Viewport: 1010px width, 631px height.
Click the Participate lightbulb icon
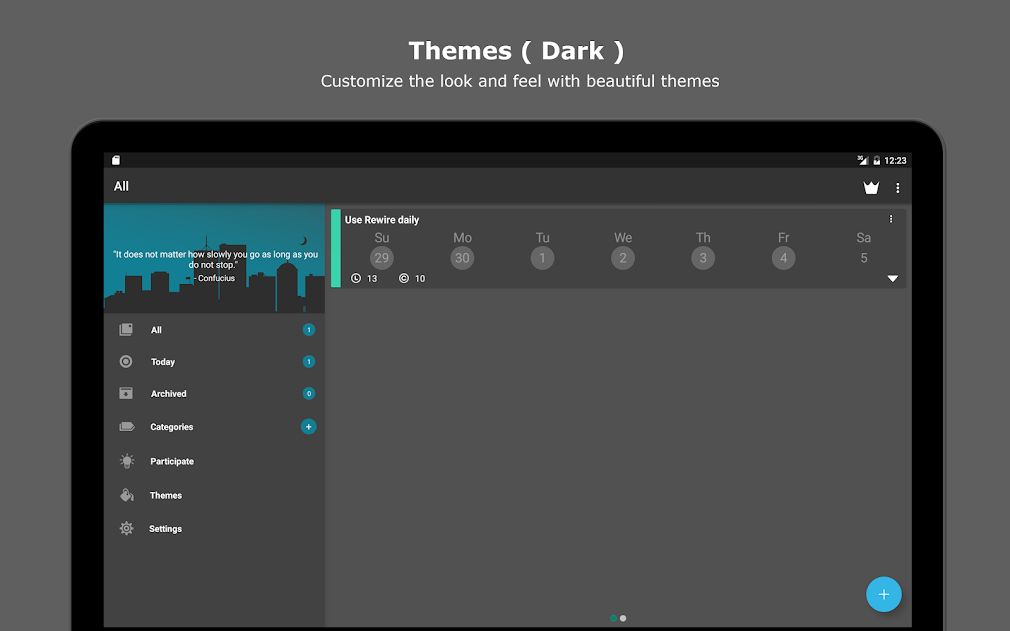(127, 460)
